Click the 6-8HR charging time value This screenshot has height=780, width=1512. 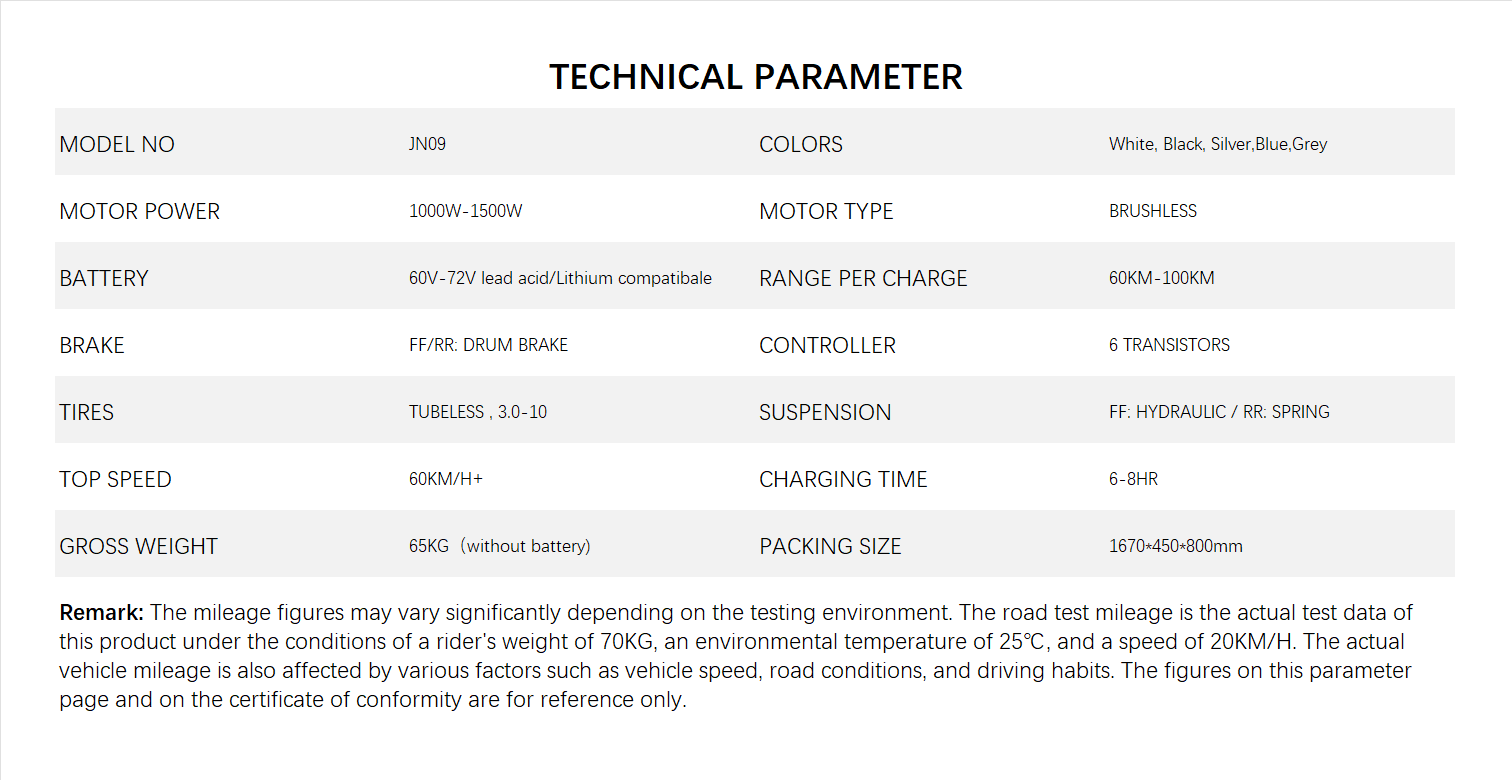(1133, 479)
